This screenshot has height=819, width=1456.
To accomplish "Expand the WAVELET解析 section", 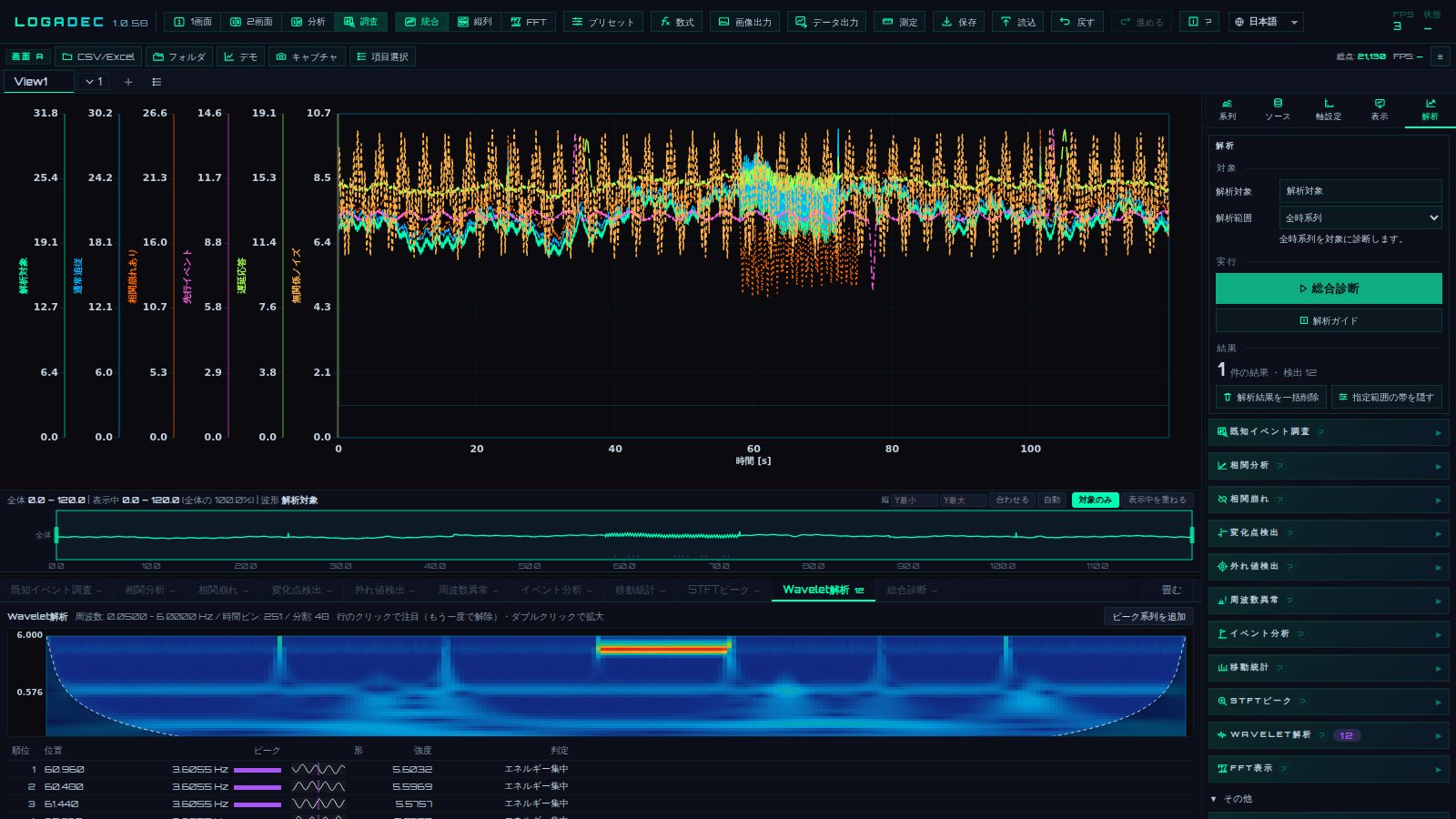I will coord(1329,734).
